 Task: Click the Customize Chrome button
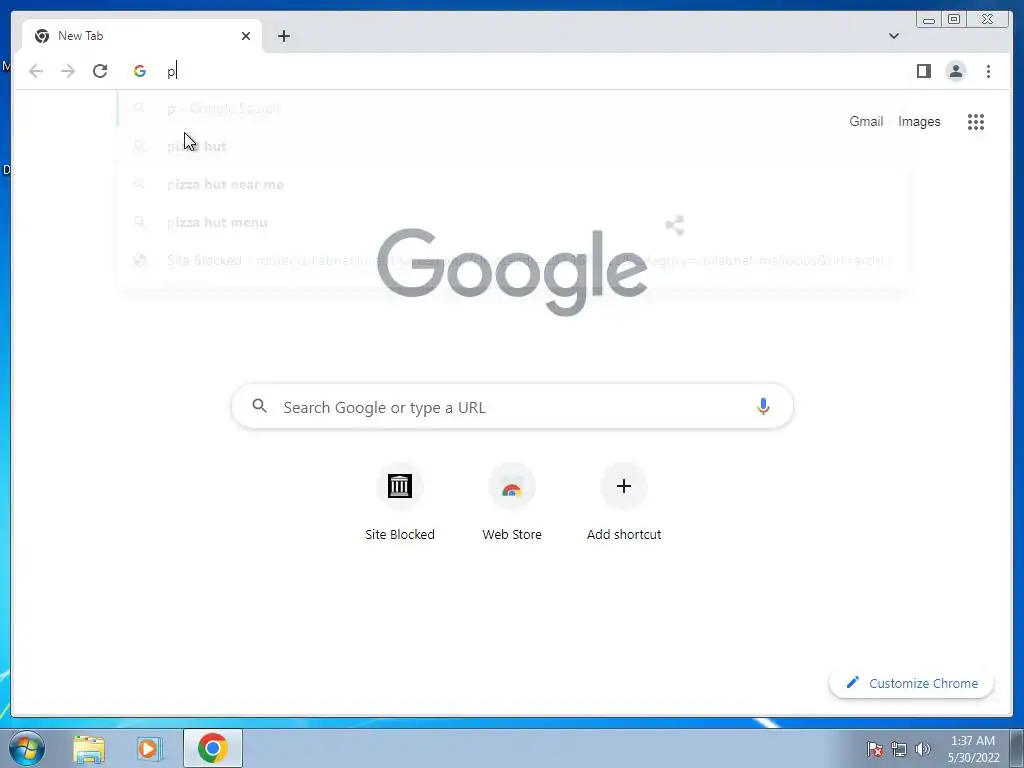pyautogui.click(x=912, y=683)
